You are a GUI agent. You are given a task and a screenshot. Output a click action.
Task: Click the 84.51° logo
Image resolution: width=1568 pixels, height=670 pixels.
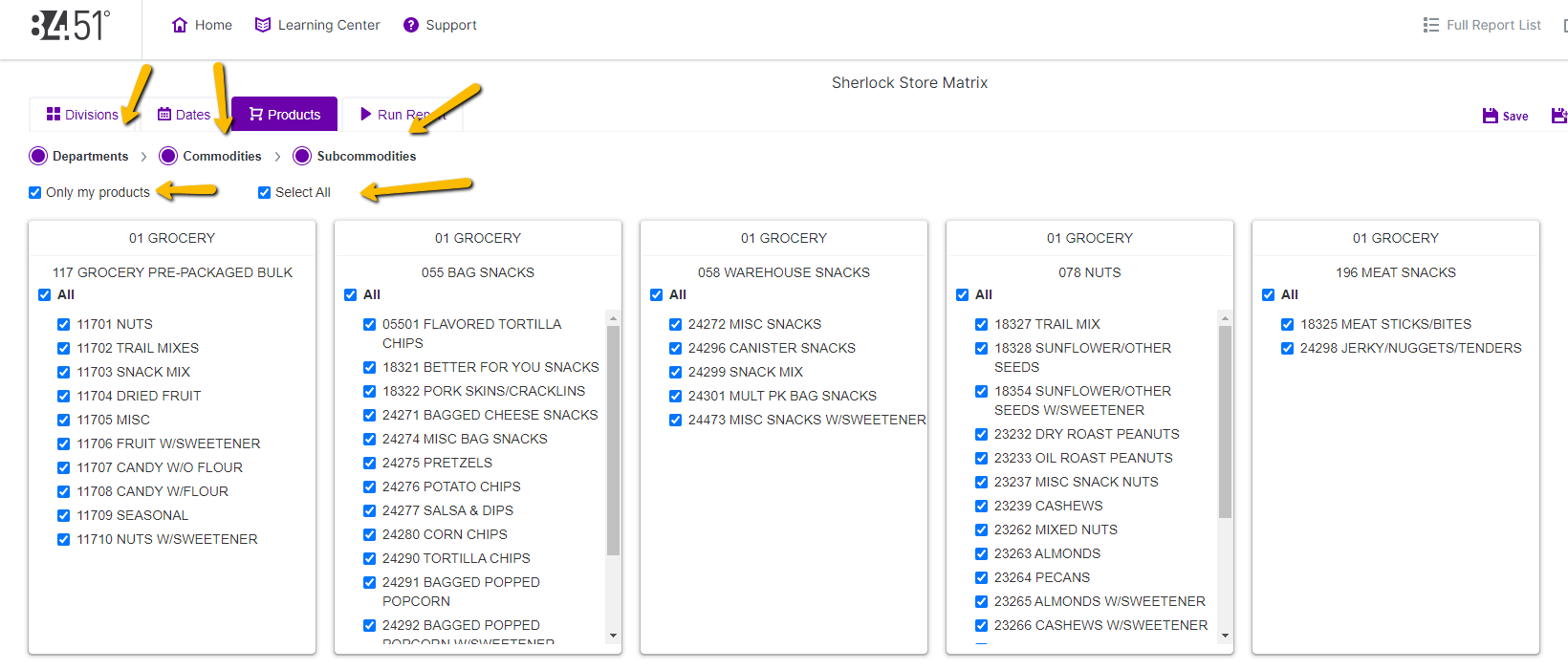(x=70, y=26)
